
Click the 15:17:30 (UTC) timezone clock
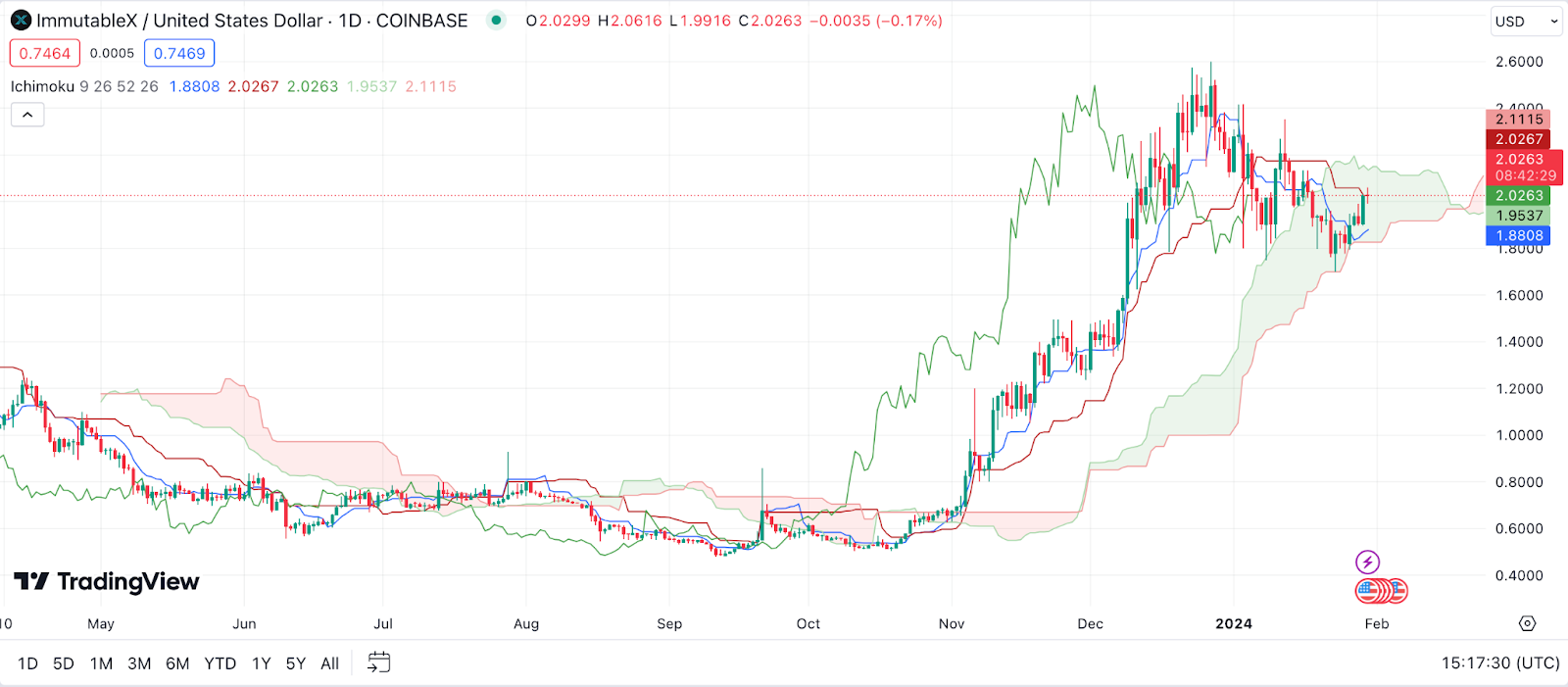[1500, 663]
